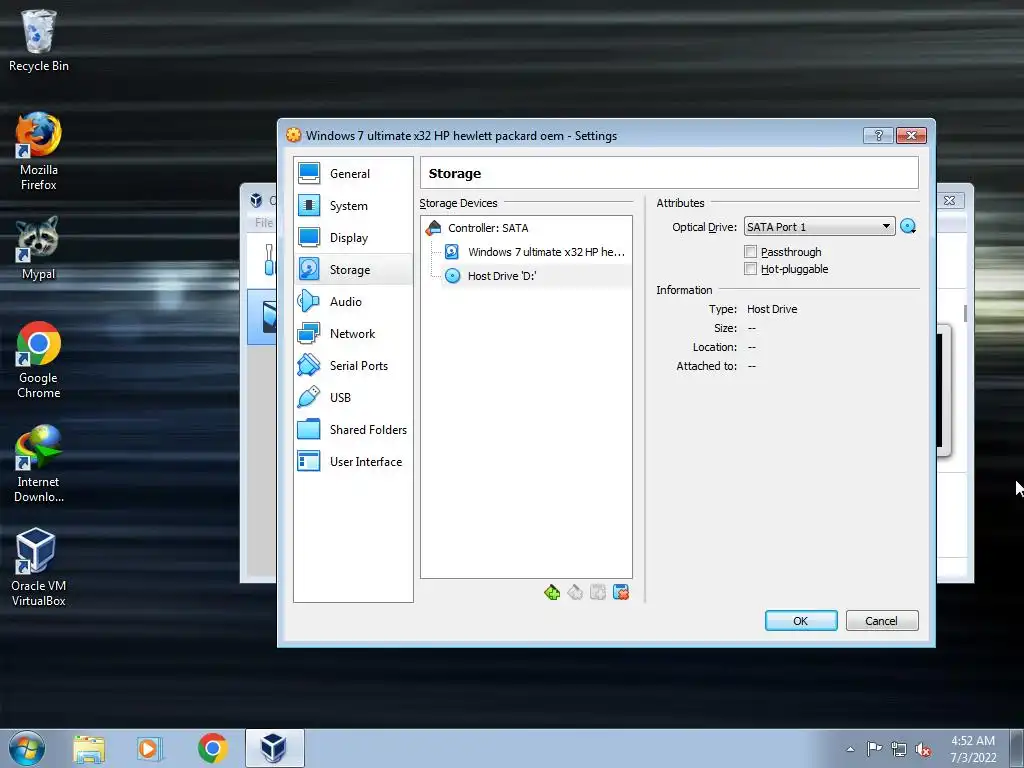Open the Optical Drive SATA Port dropdown
This screenshot has width=1024, height=768.
pyautogui.click(x=819, y=227)
